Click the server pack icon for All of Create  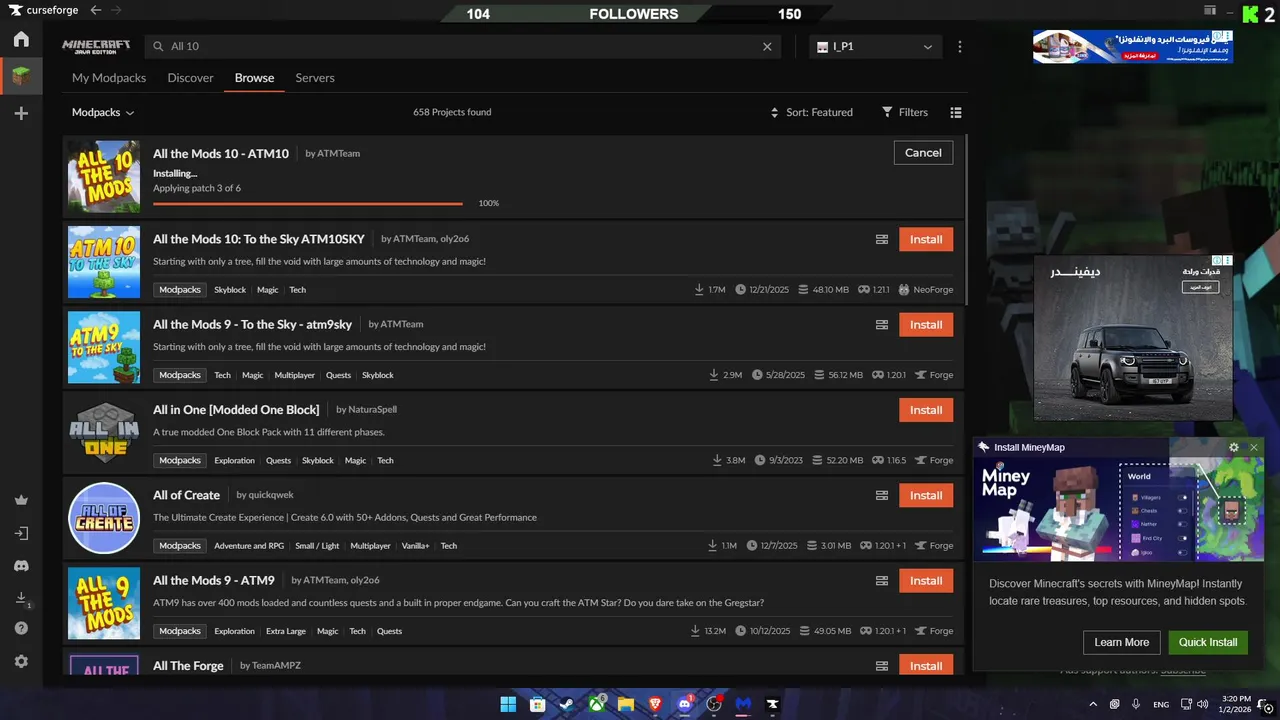[882, 496]
